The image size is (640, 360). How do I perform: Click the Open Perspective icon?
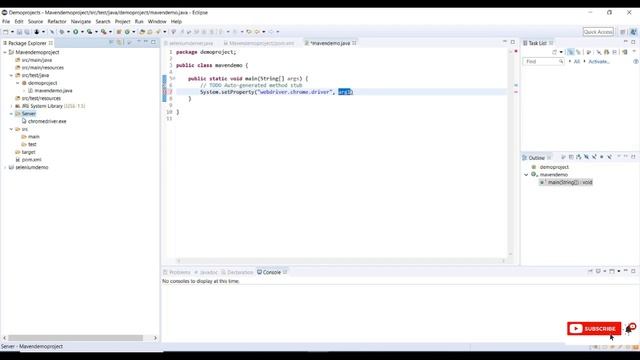click(623, 32)
